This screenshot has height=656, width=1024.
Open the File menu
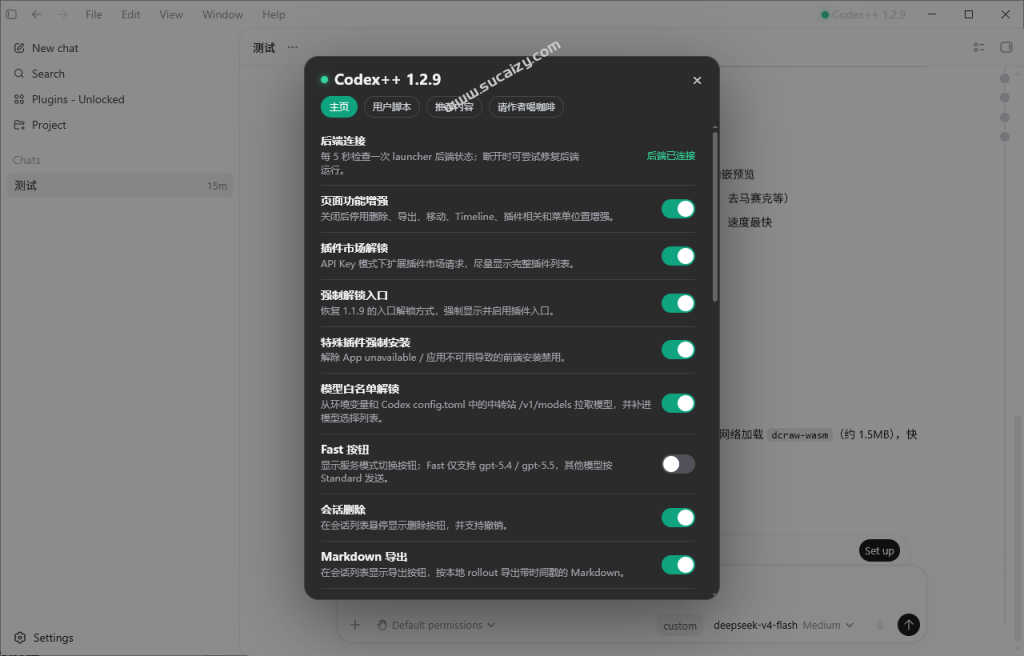pos(93,14)
